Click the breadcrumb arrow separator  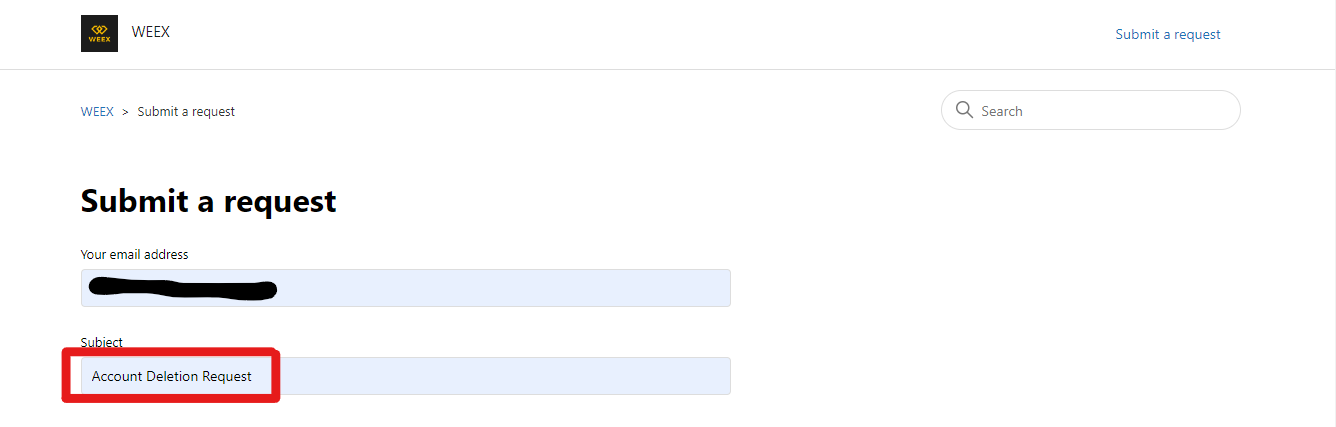126,111
